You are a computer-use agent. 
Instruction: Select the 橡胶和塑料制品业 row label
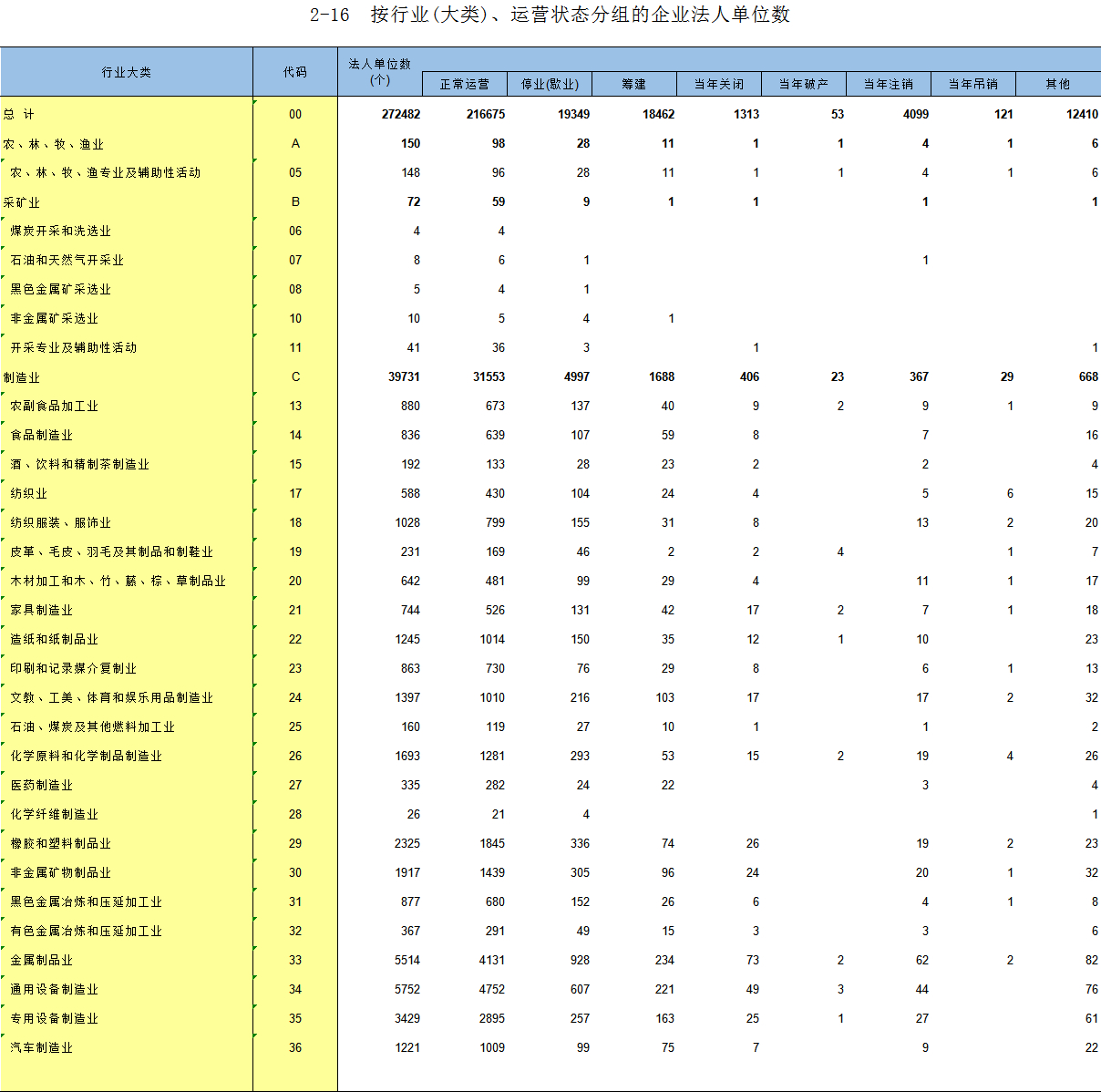61,843
